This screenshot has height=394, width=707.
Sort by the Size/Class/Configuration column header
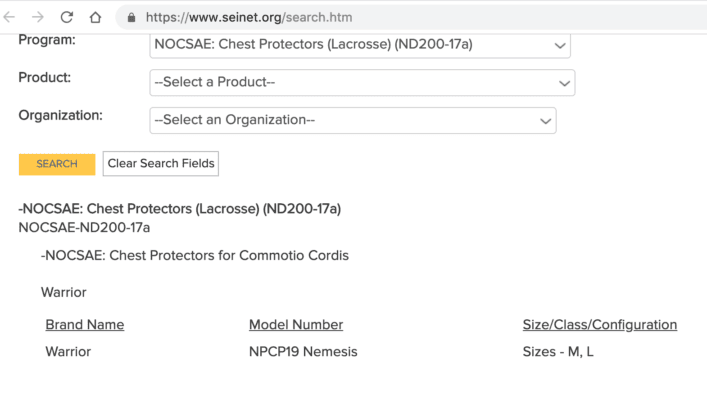pos(600,325)
